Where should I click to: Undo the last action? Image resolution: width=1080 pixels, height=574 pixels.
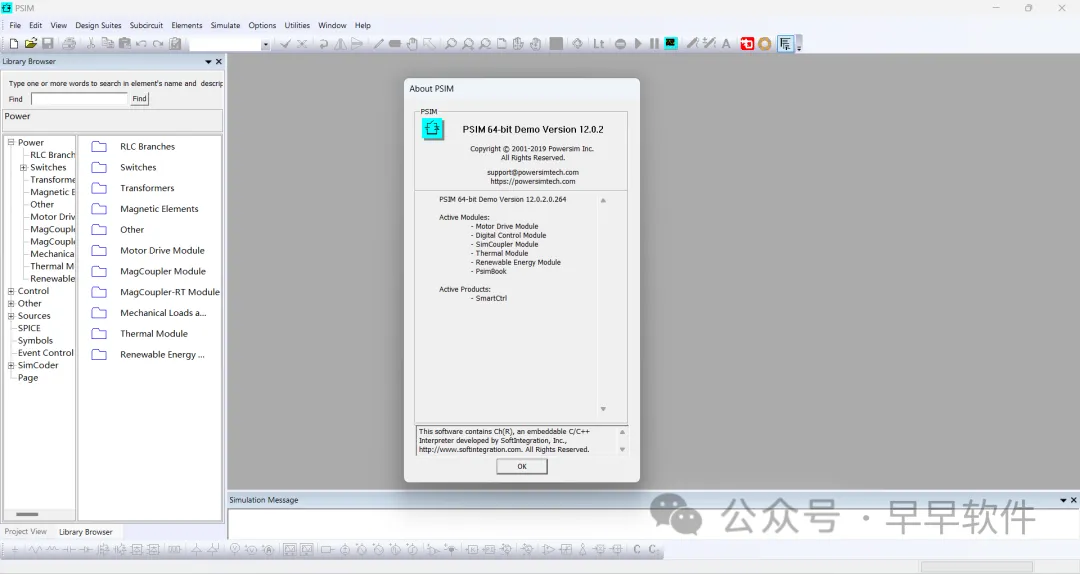(x=141, y=43)
